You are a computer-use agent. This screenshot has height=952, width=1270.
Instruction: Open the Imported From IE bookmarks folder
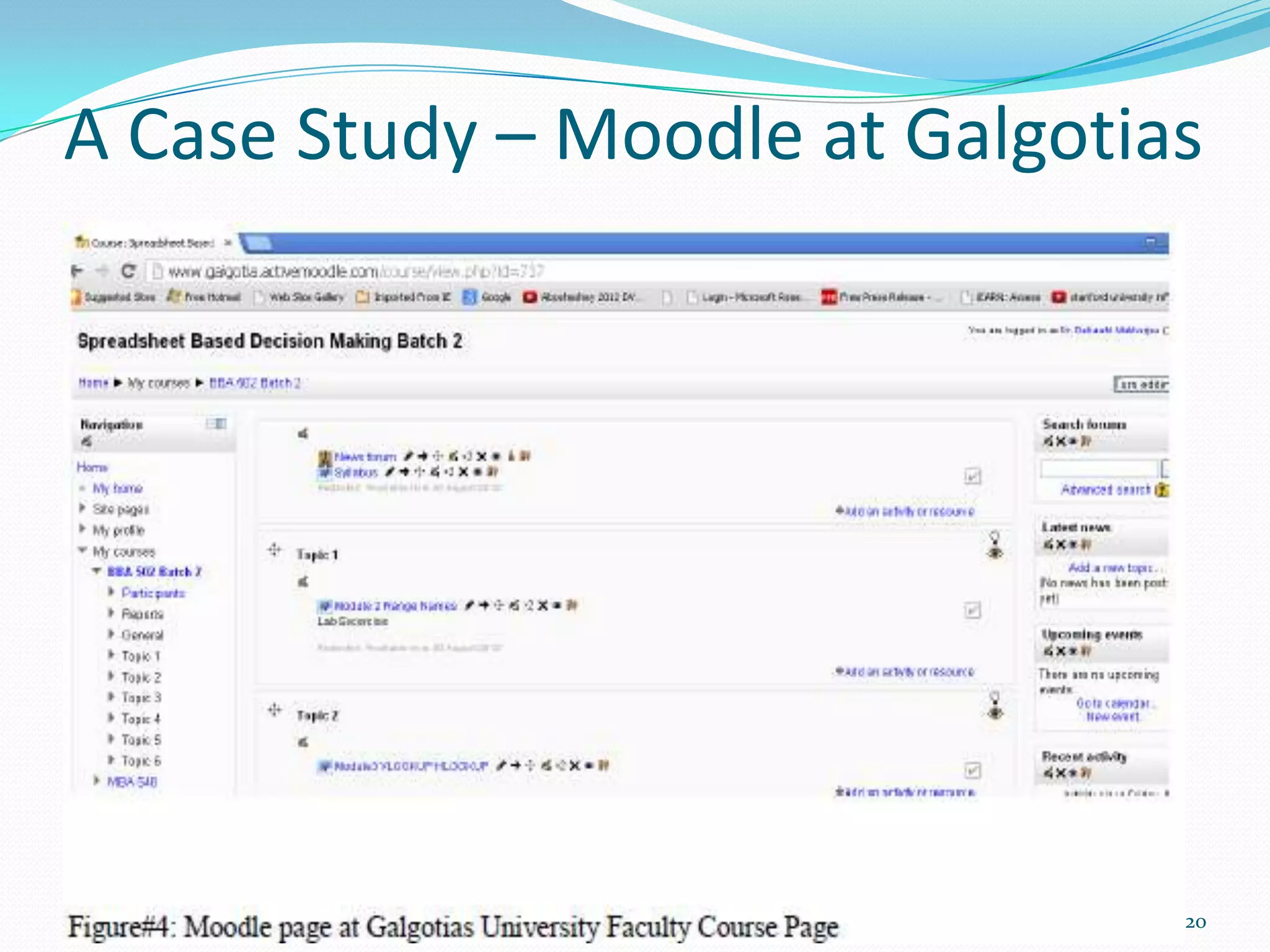pos(403,297)
